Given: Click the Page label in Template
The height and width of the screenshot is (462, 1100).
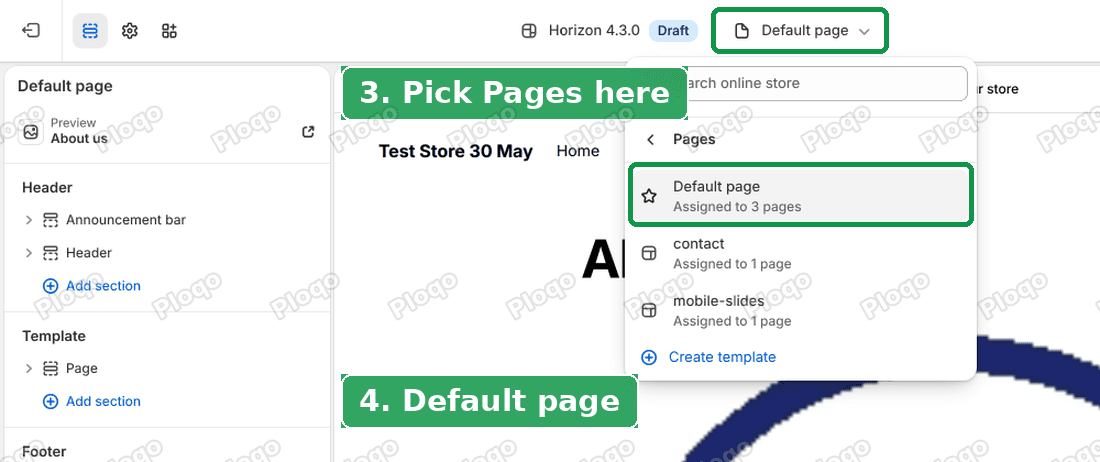Looking at the screenshot, I should tap(81, 368).
